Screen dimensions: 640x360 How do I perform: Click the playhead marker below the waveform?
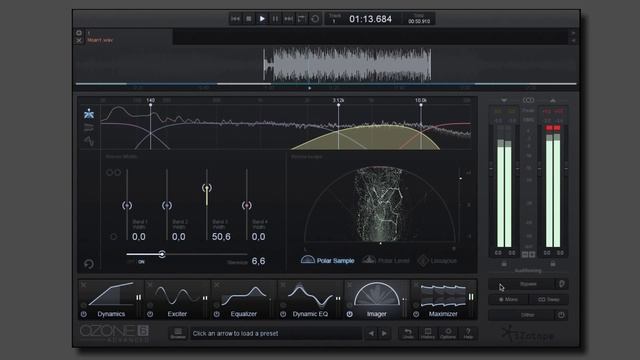click(x=309, y=88)
